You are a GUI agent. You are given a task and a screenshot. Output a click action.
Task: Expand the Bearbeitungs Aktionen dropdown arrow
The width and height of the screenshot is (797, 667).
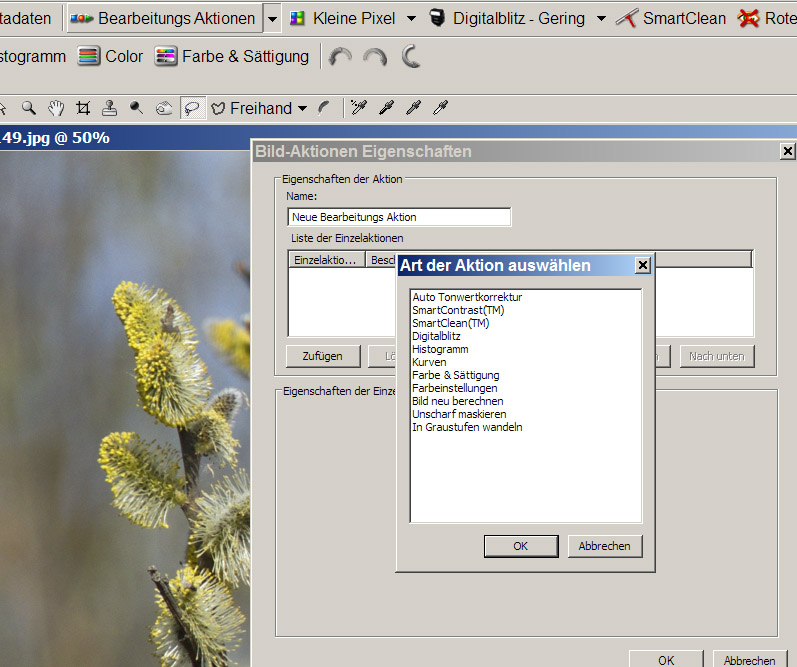click(x=272, y=19)
